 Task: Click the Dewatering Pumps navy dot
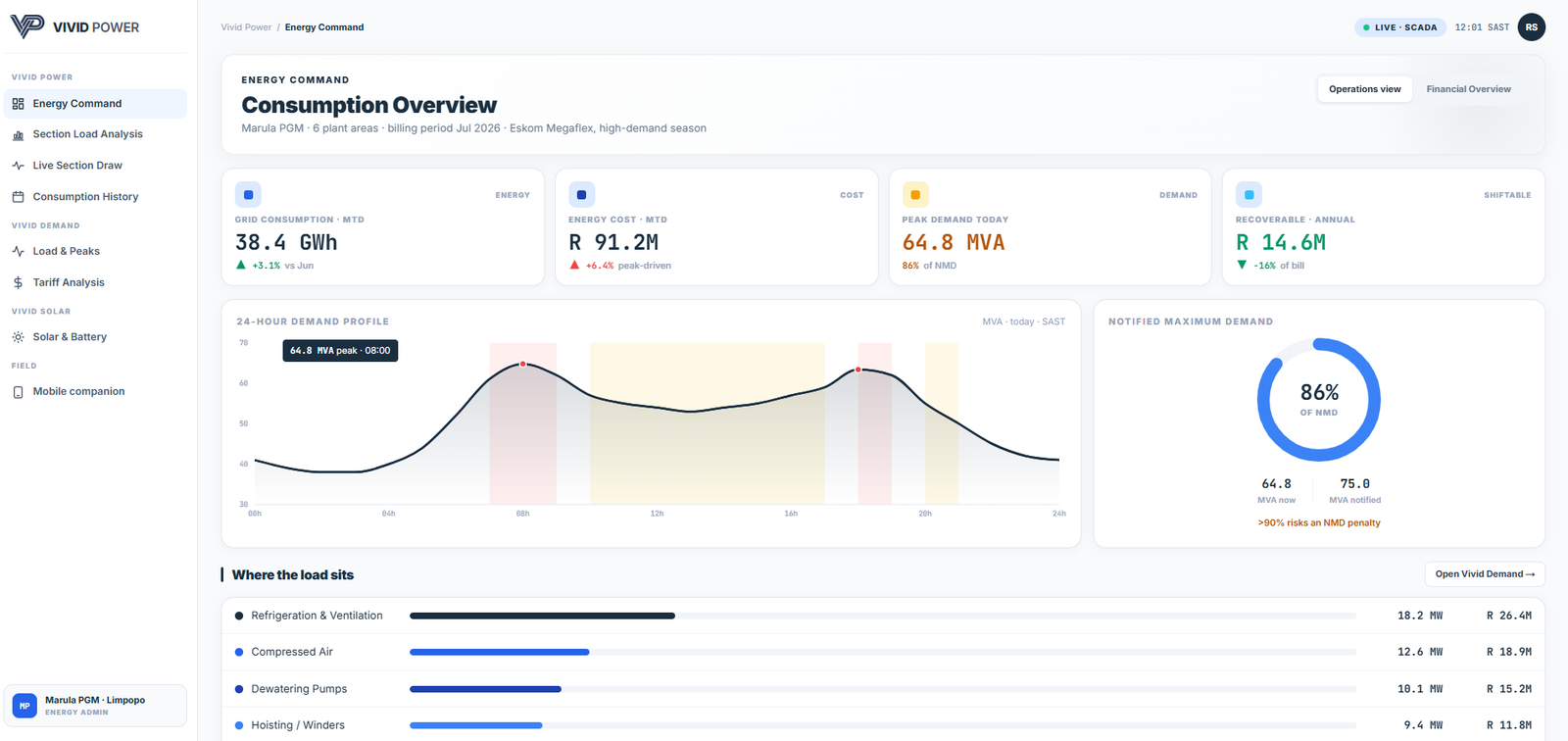[x=239, y=689]
